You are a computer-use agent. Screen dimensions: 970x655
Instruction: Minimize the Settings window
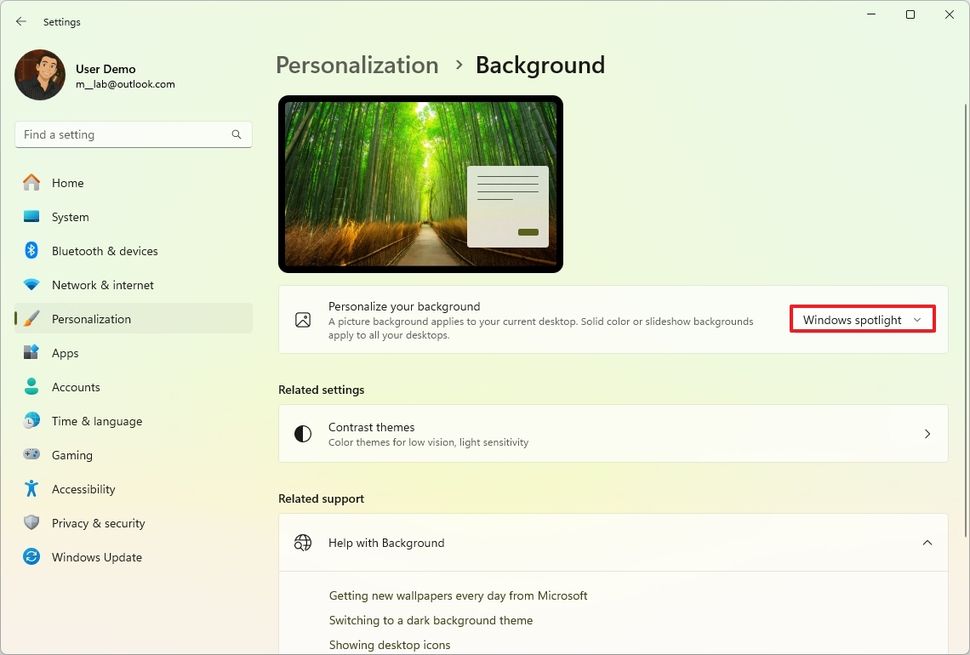871,14
